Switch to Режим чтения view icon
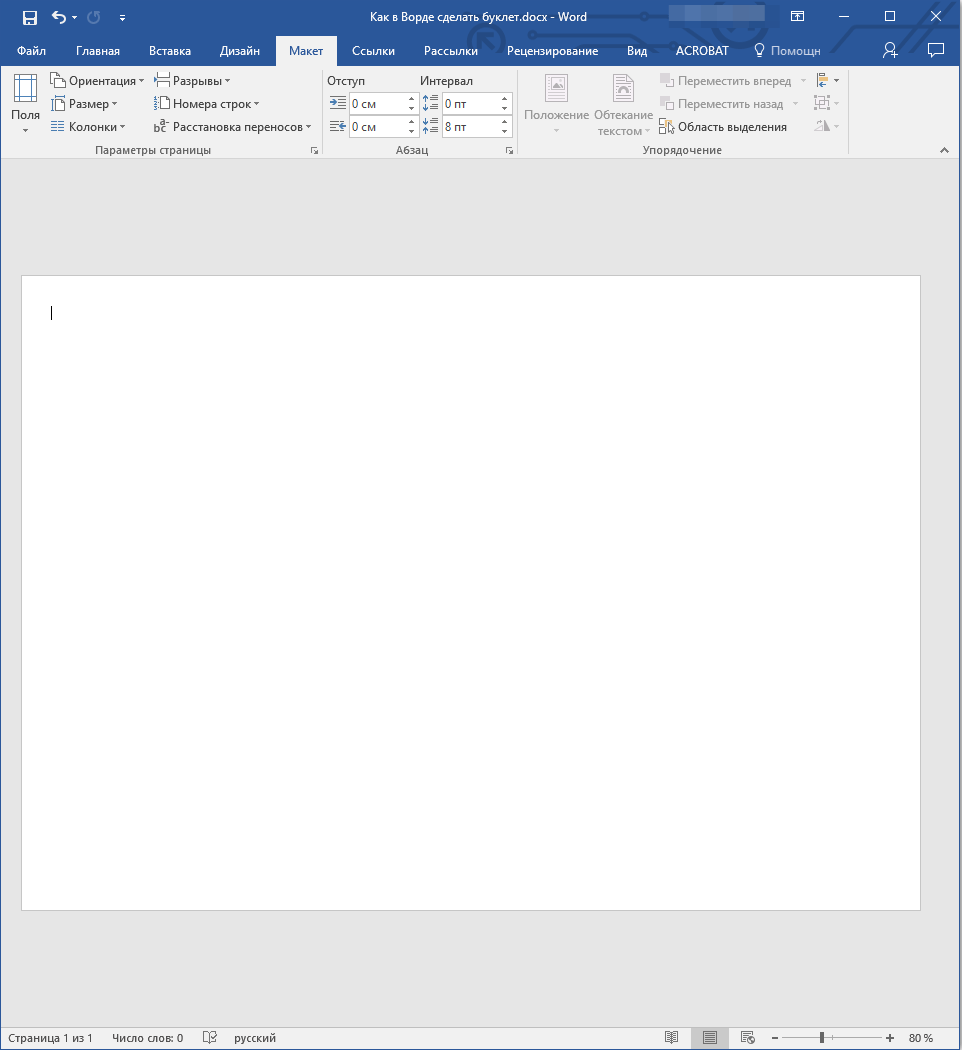The height and width of the screenshot is (1050, 962). point(672,1037)
